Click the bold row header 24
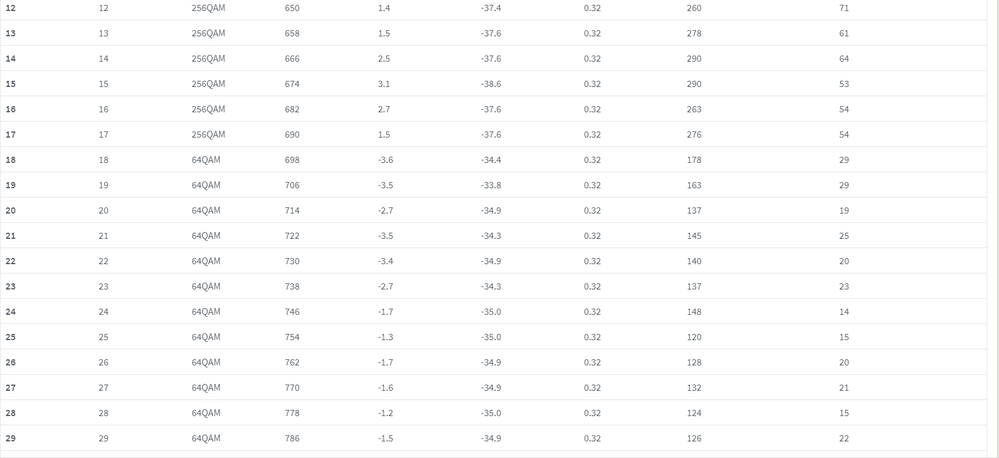This screenshot has width=999, height=458. tap(10, 312)
